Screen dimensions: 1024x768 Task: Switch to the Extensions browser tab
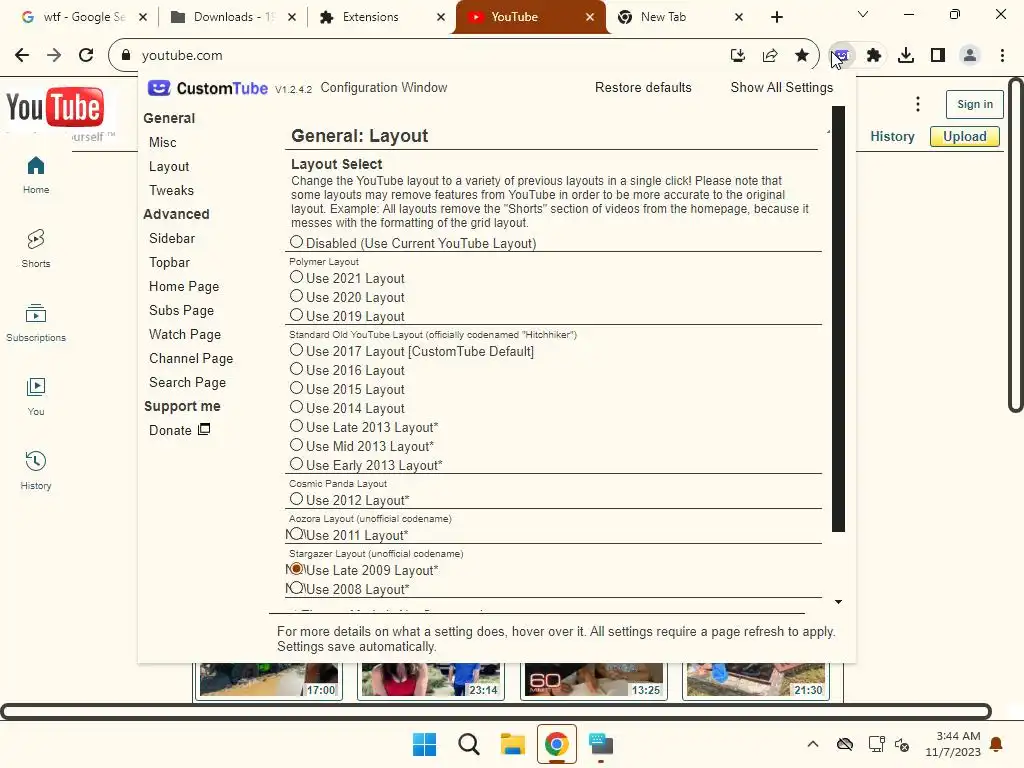(x=382, y=17)
